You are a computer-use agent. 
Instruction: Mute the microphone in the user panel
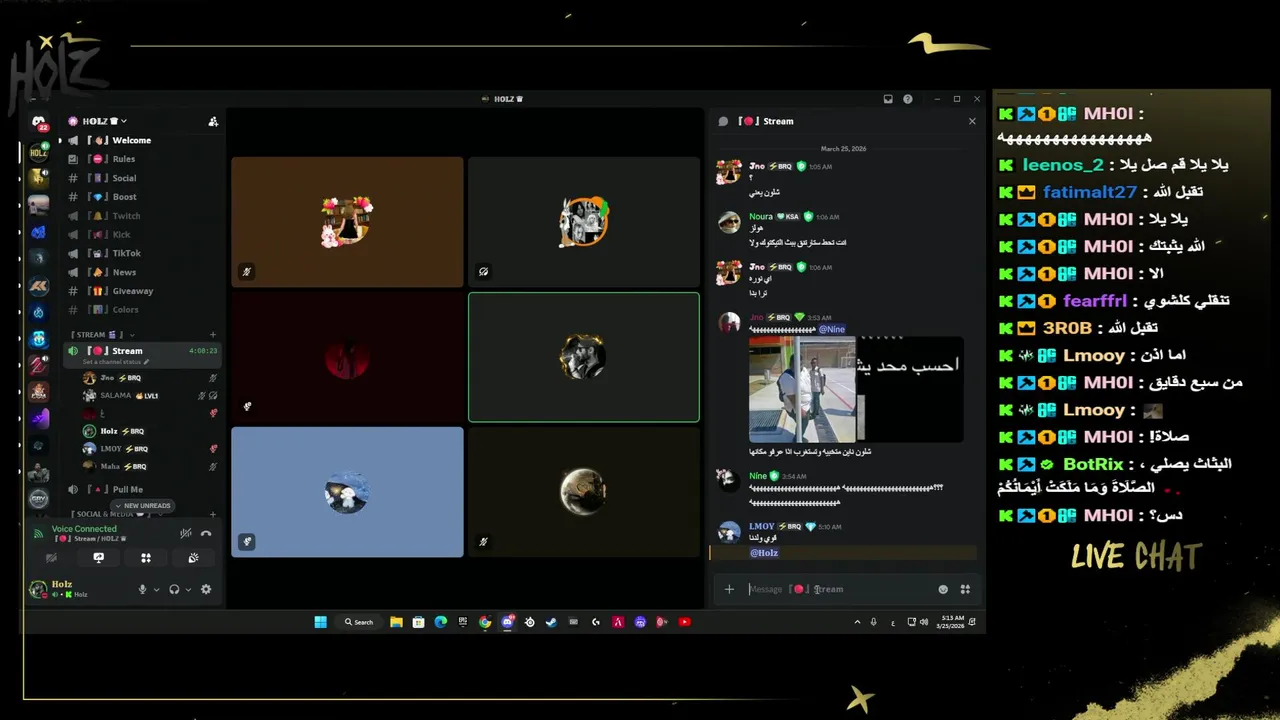click(x=142, y=590)
